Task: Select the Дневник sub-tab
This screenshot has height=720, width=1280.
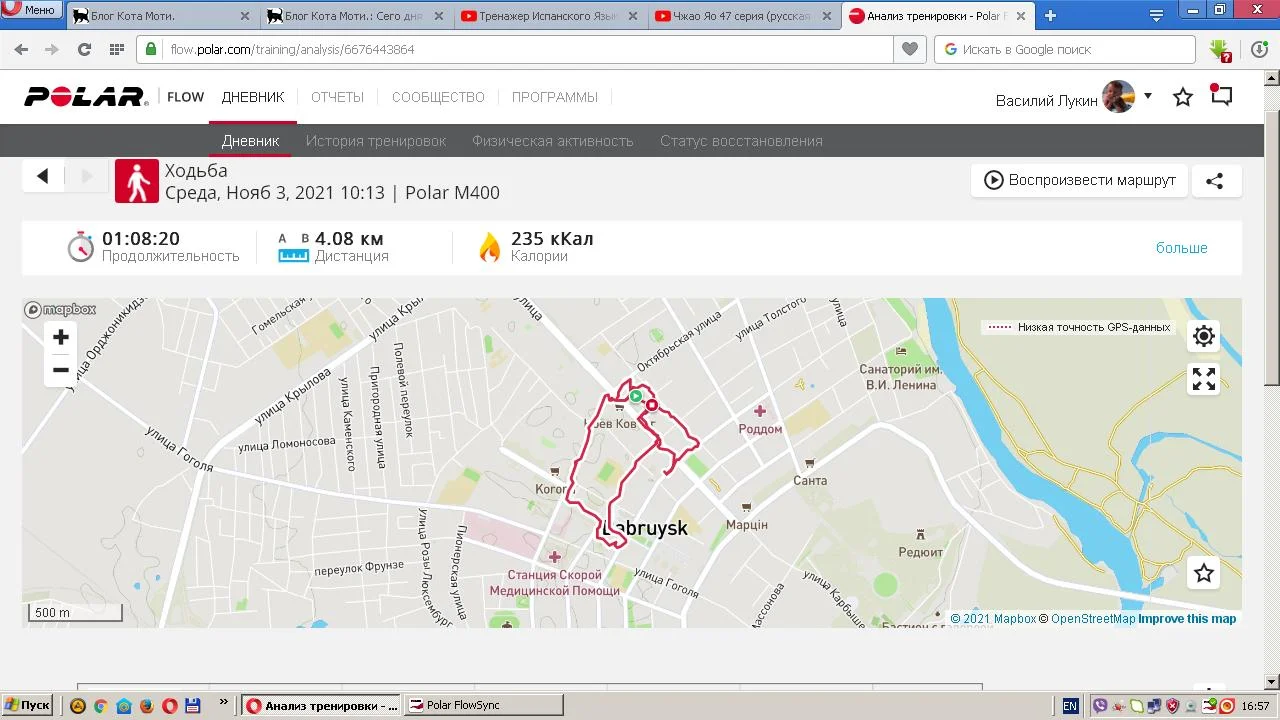Action: point(250,141)
